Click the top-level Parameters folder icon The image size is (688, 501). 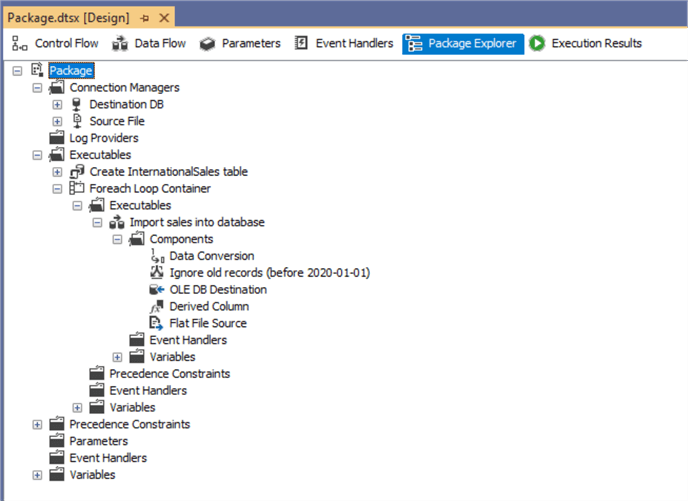tap(57, 441)
